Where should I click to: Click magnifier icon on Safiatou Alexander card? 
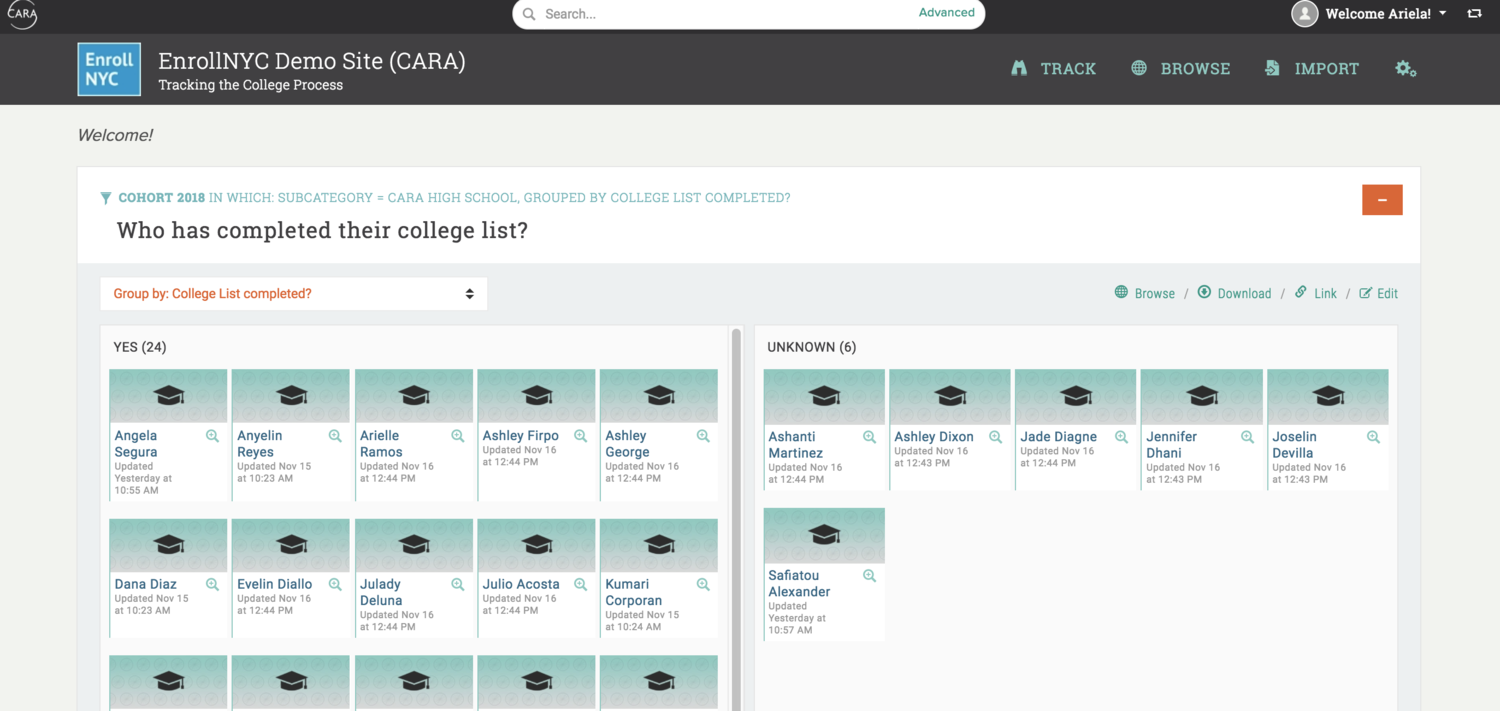[x=869, y=576]
